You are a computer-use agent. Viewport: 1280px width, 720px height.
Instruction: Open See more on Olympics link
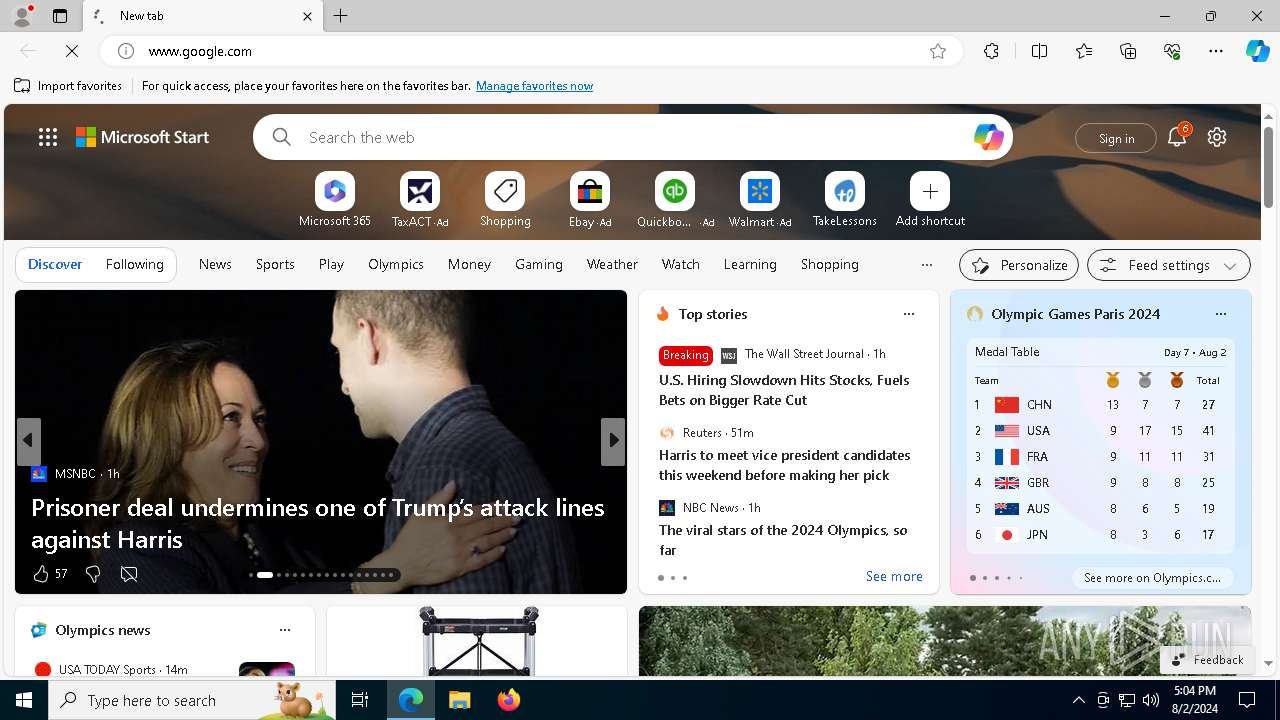(x=1152, y=578)
